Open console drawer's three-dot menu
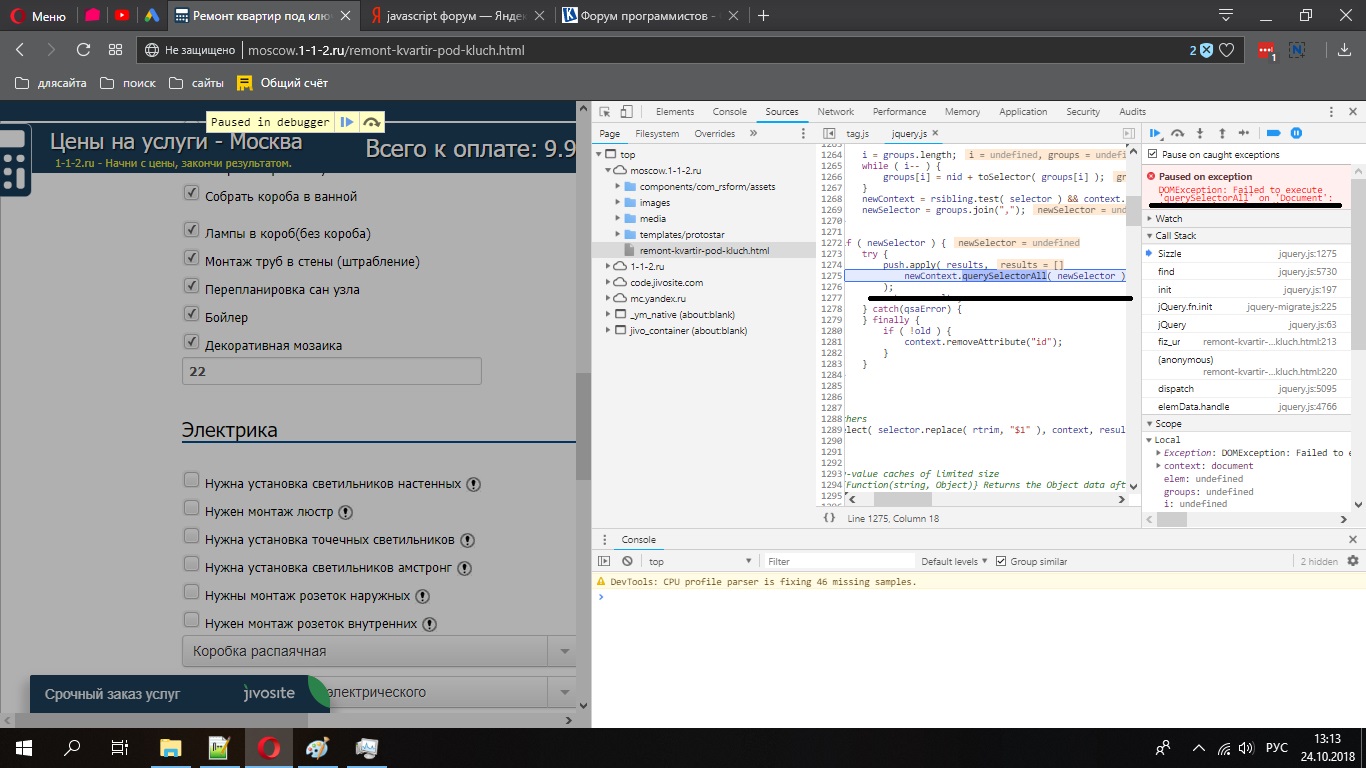 (603, 539)
